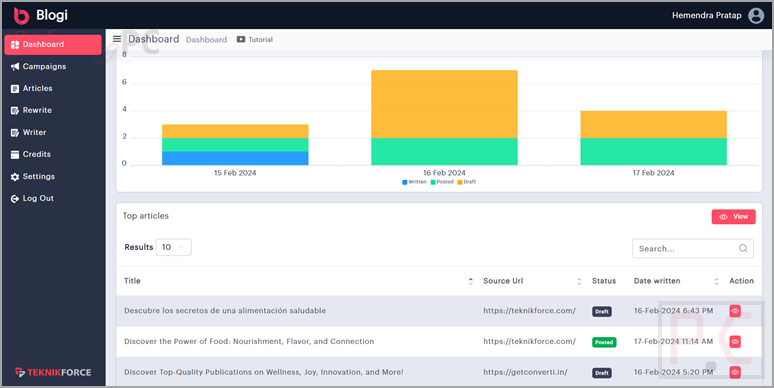The image size is (774, 388).
Task: Toggle the Posted legend series
Action: click(442, 182)
